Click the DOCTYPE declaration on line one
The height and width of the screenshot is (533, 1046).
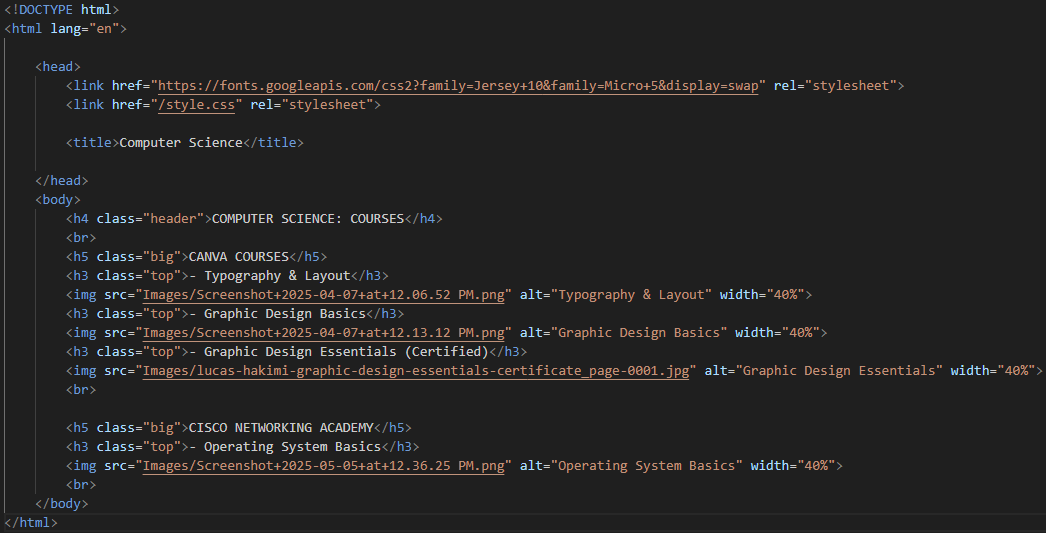(x=60, y=10)
